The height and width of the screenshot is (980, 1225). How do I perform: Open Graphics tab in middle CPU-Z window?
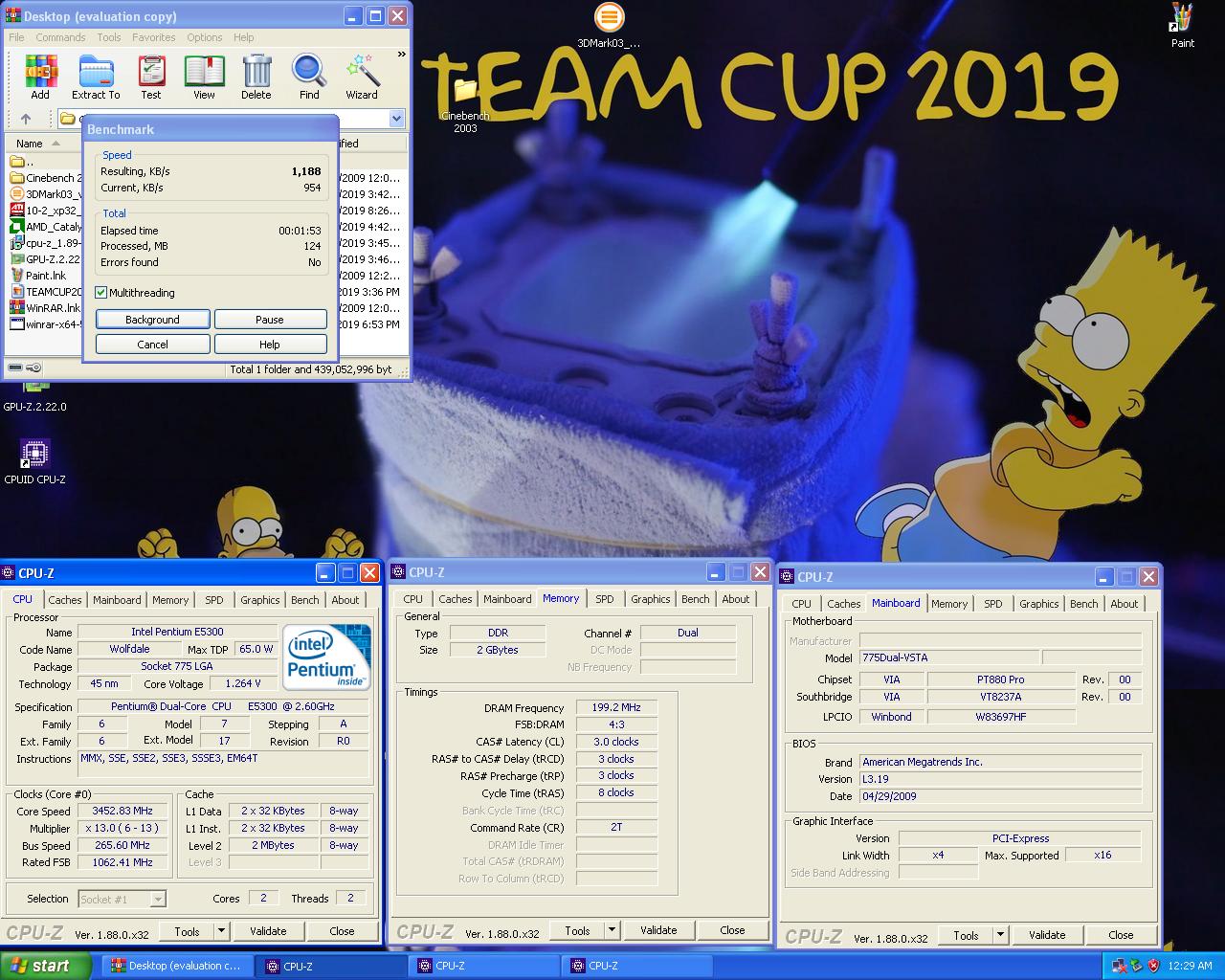[651, 599]
